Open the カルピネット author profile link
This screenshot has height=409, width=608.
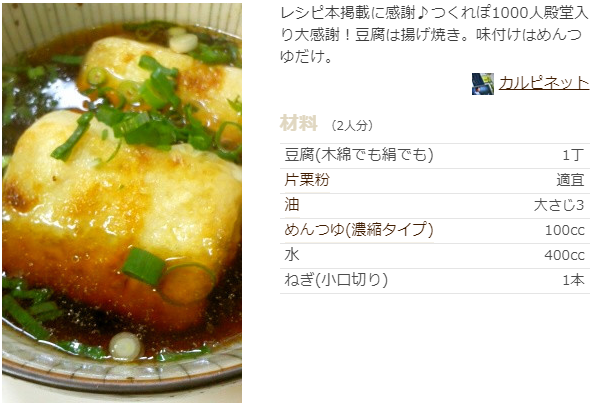point(544,83)
